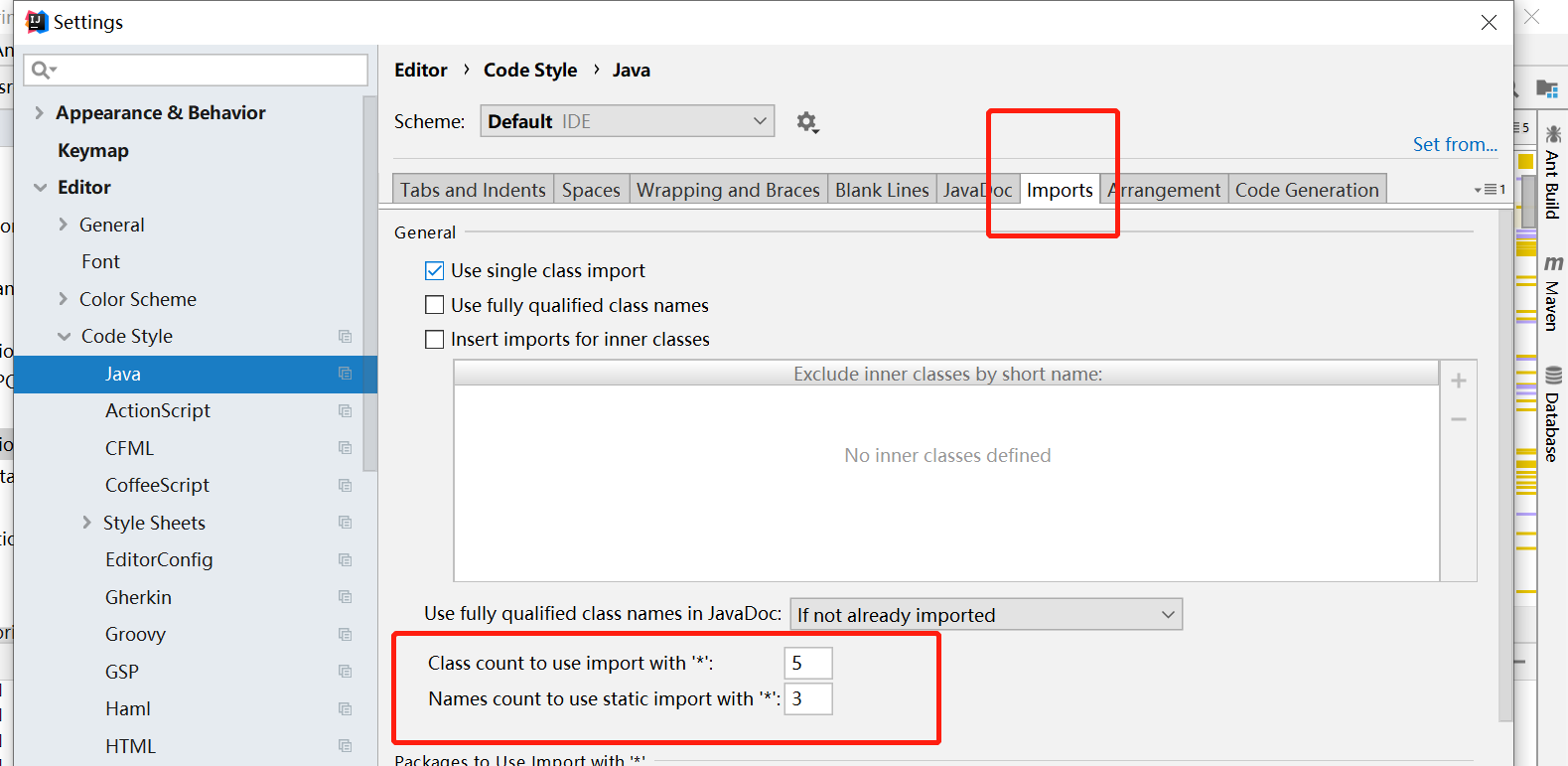Click the class count import field
The width and height of the screenshot is (1568, 766).
807,663
